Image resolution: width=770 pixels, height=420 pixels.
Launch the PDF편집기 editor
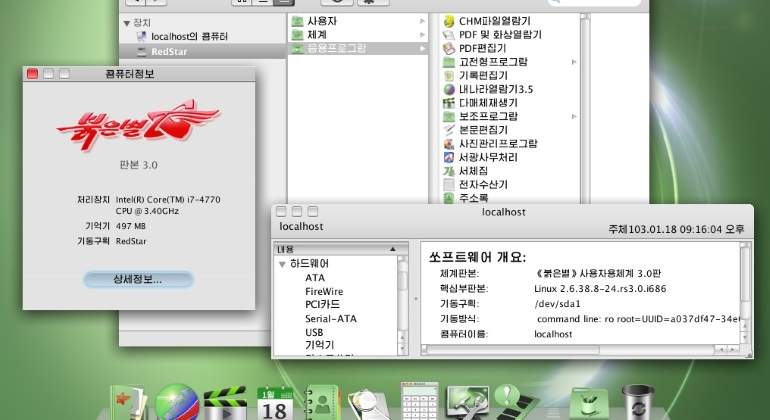pyautogui.click(x=474, y=48)
